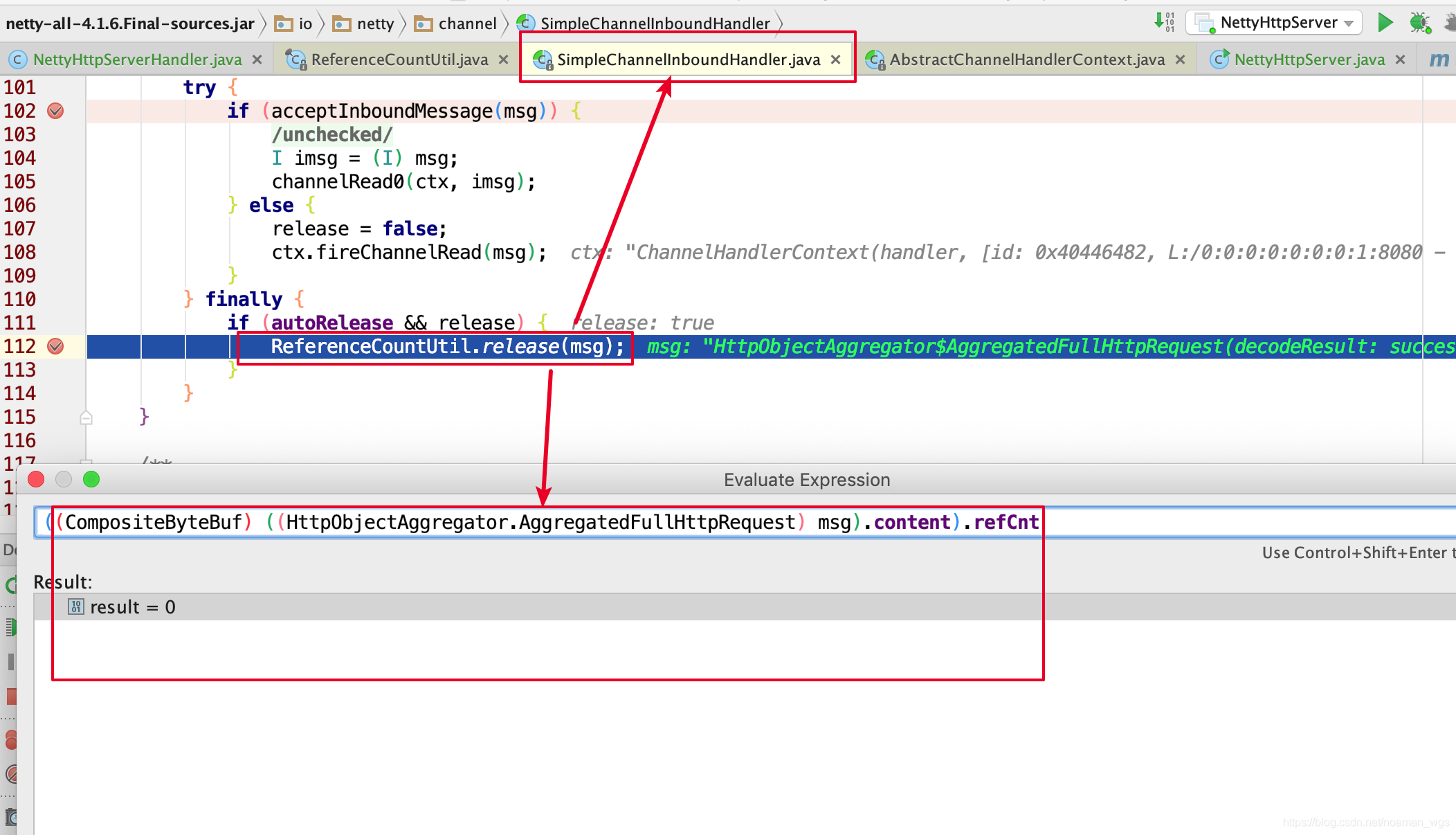Click the 'Result:' label

[63, 582]
